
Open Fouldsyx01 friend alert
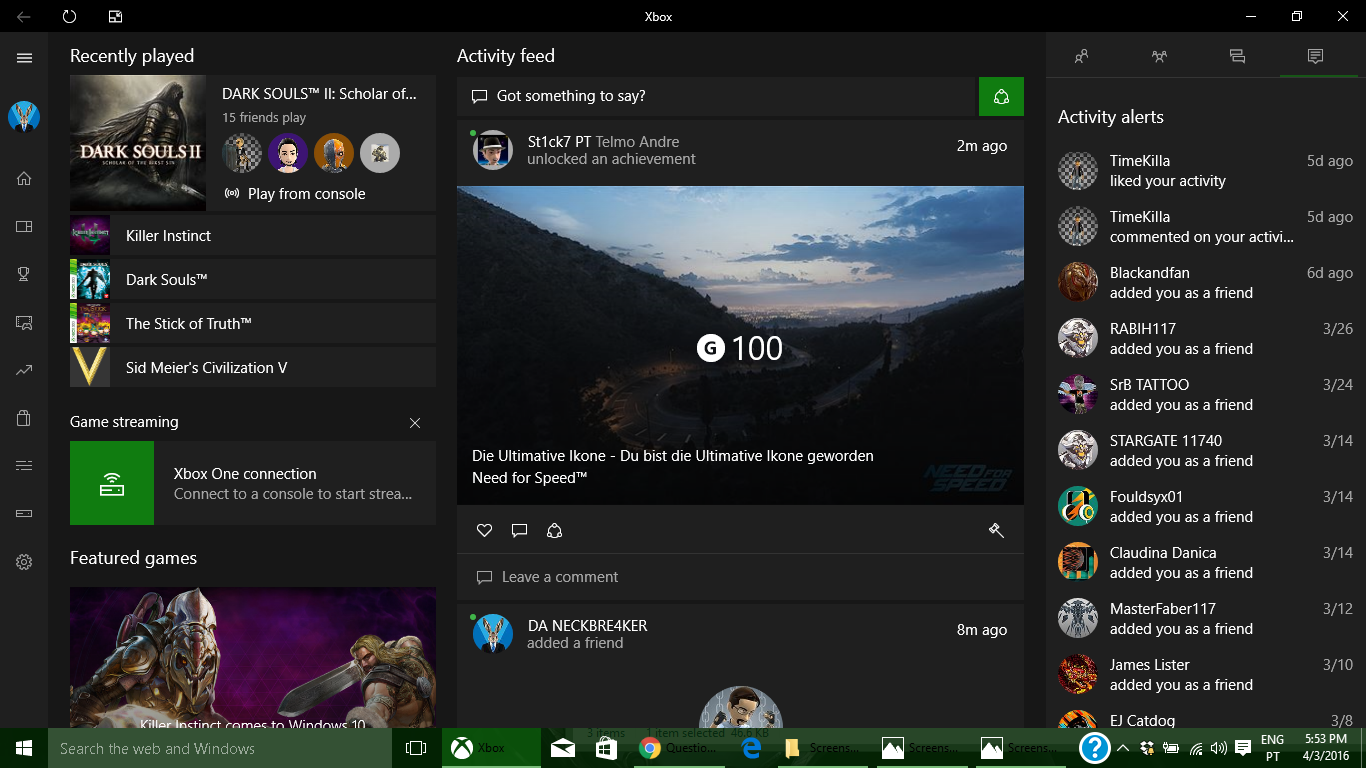coord(1205,507)
